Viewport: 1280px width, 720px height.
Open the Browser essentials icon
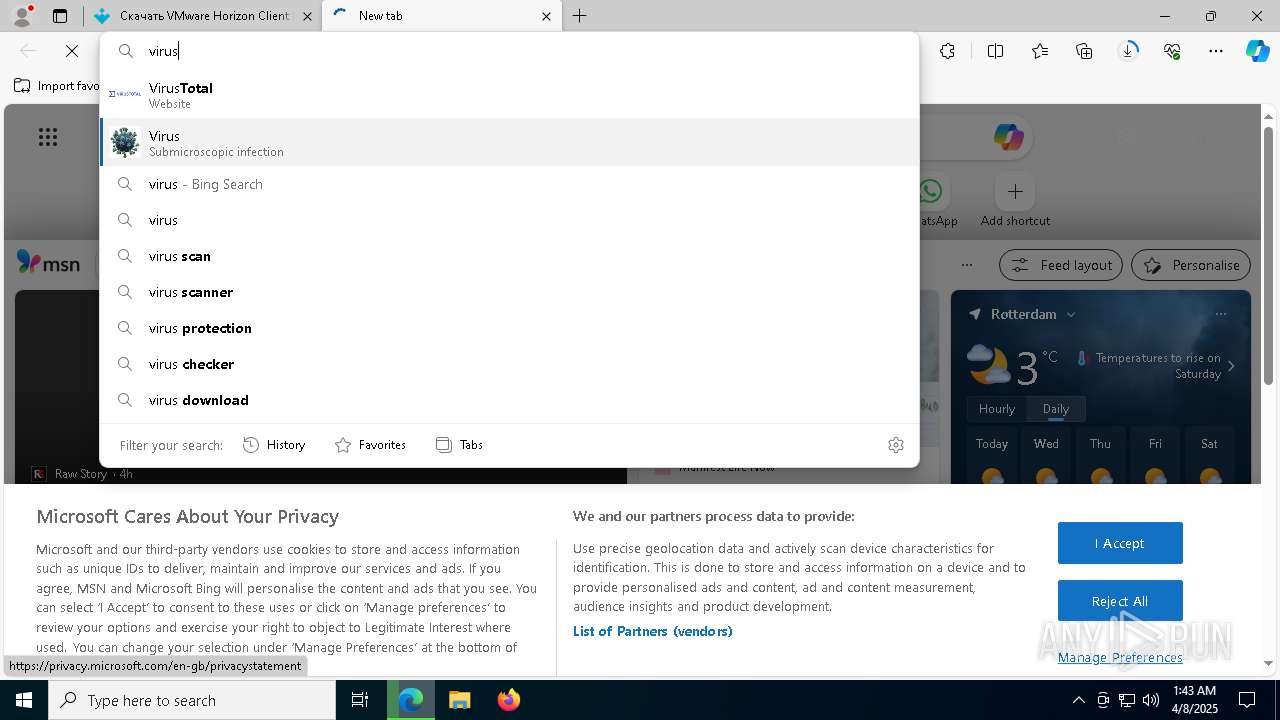tap(1172, 51)
